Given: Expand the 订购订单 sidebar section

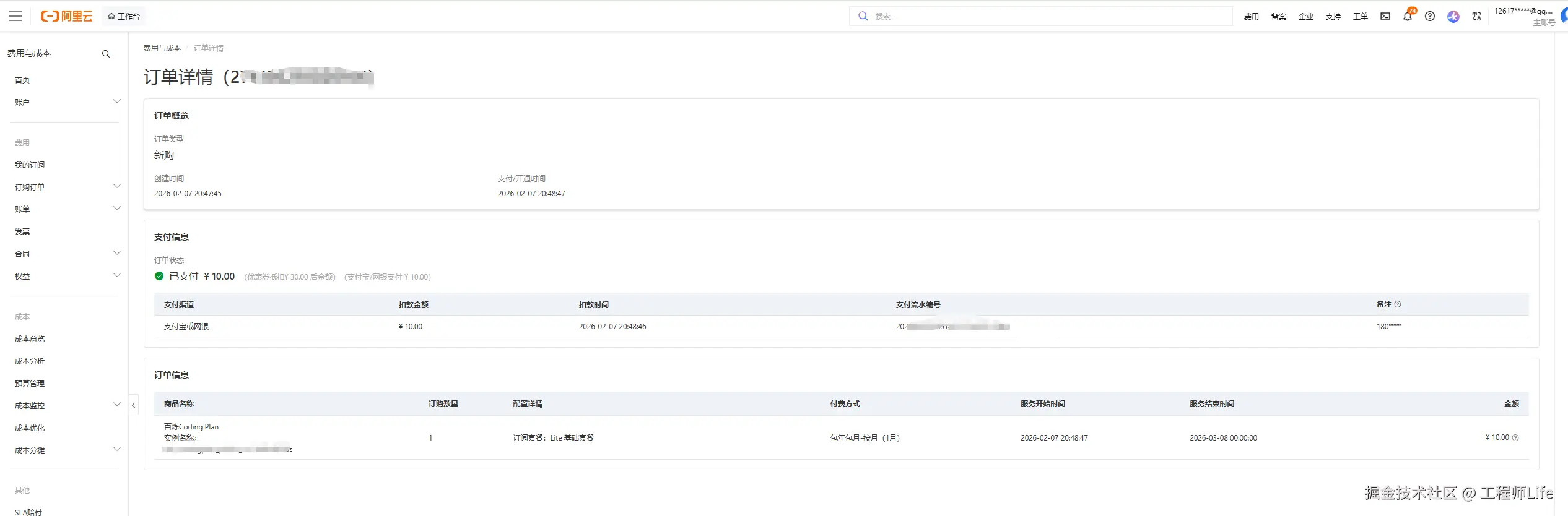Looking at the screenshot, I should pyautogui.click(x=67, y=187).
